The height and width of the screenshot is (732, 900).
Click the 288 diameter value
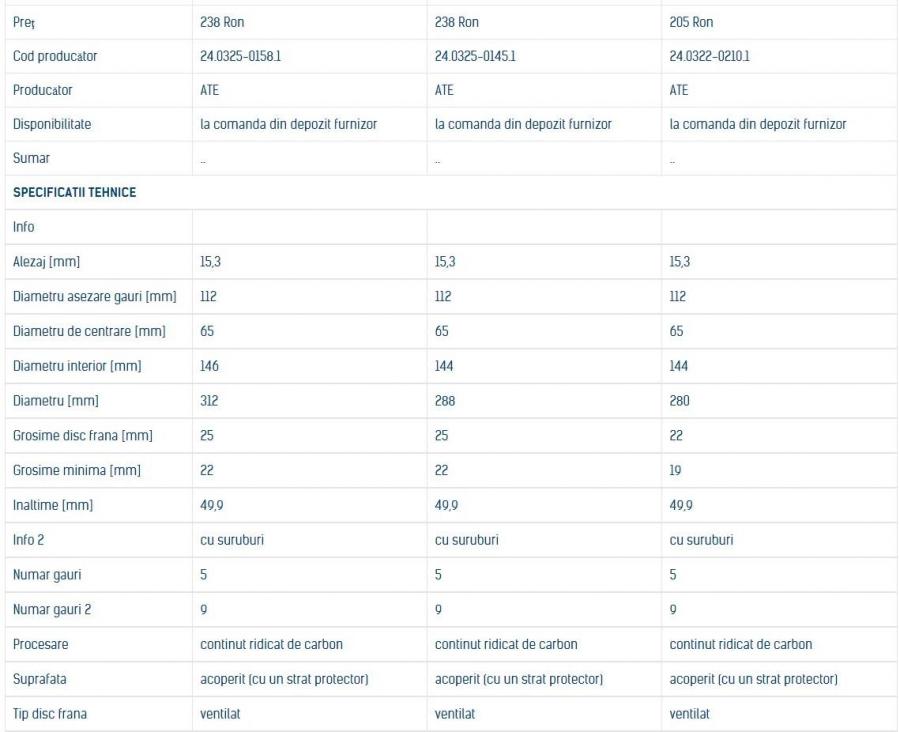(x=445, y=401)
